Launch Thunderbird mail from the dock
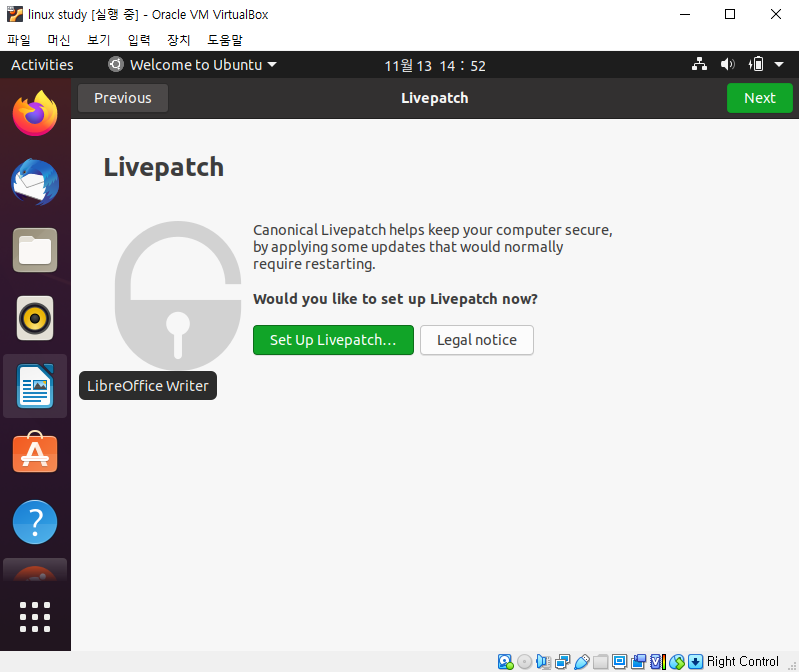Screen dimensions: 799x672 coord(35,182)
